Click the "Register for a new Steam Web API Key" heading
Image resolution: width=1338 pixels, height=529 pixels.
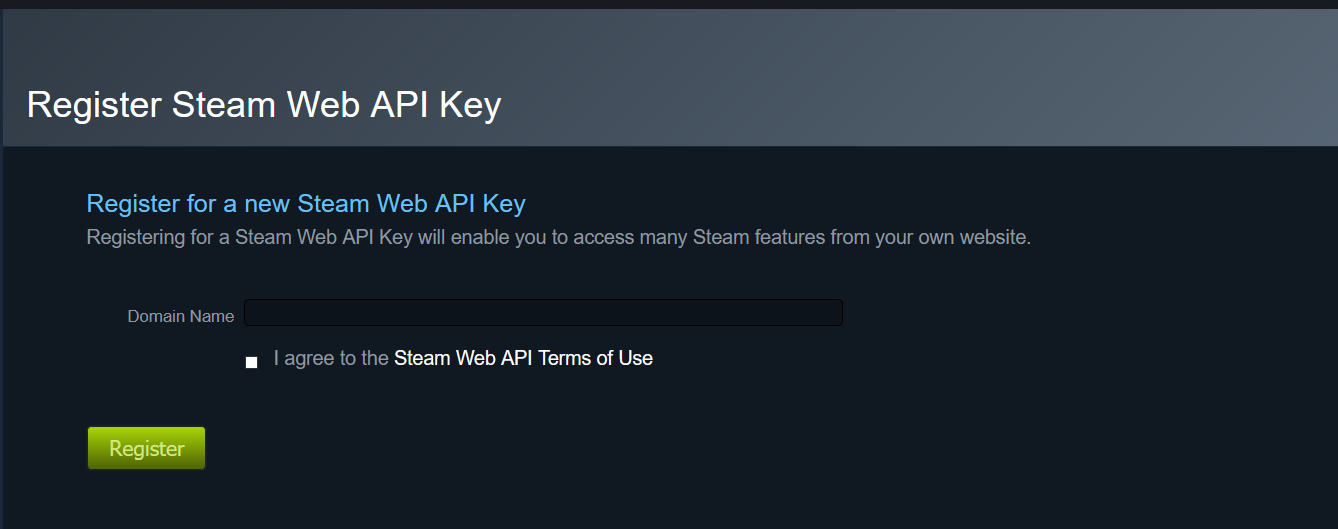point(306,204)
